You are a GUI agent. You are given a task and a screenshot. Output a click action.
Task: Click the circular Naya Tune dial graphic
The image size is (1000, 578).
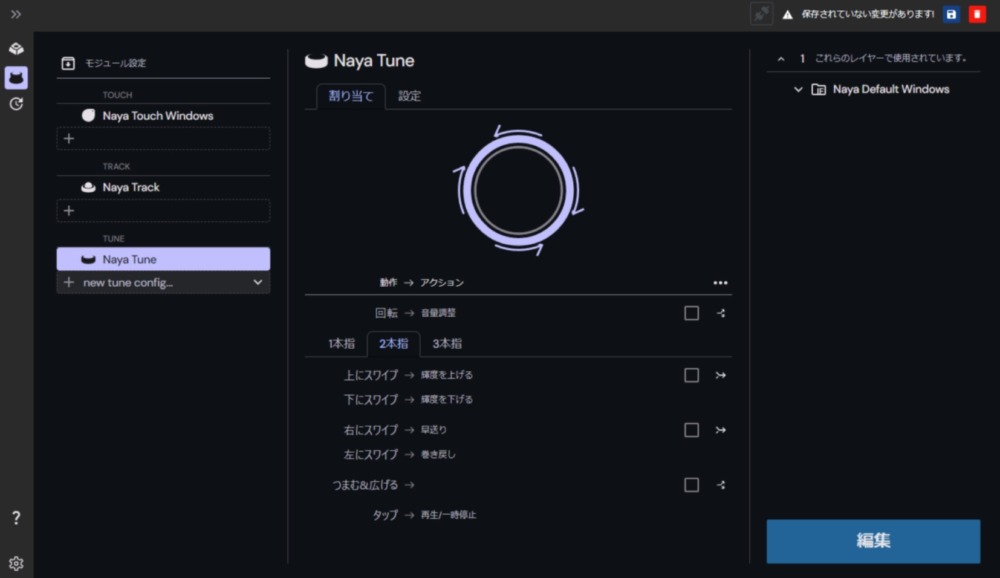click(518, 189)
